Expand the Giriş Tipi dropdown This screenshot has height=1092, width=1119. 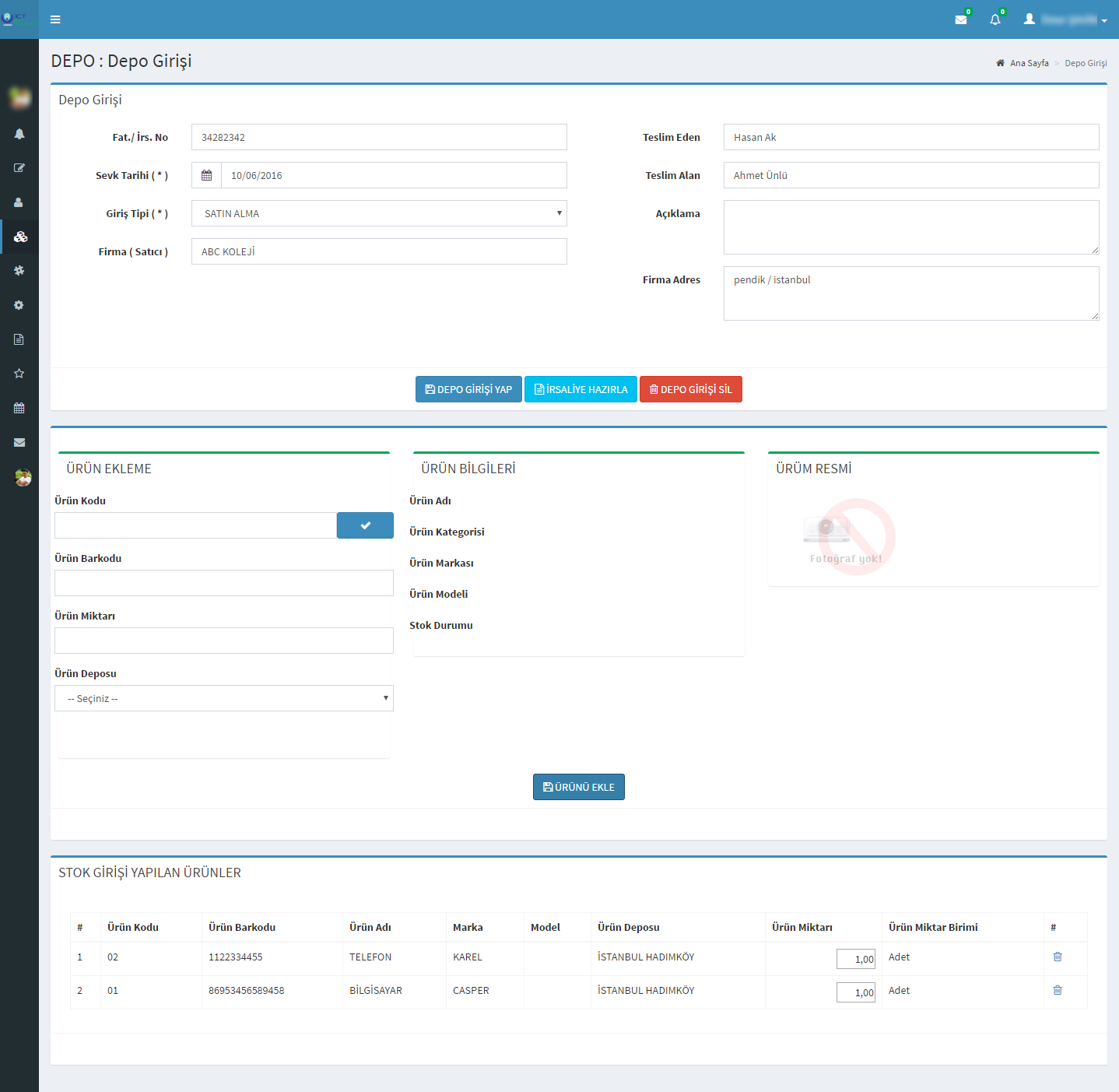379,213
